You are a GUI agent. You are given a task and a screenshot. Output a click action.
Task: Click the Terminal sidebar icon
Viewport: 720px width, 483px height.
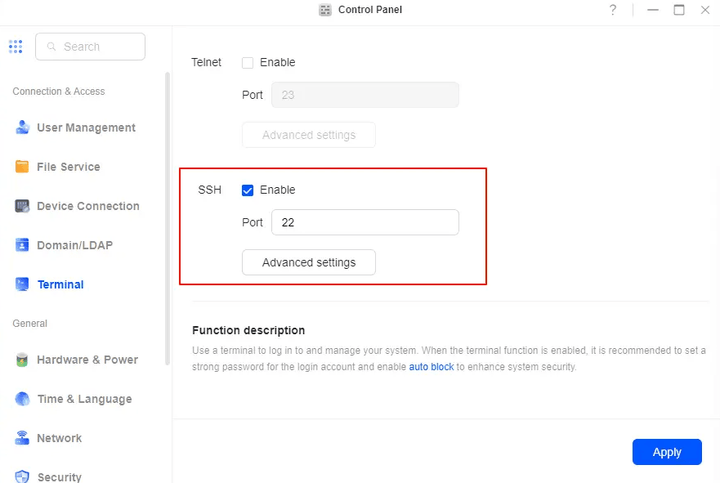(22, 285)
